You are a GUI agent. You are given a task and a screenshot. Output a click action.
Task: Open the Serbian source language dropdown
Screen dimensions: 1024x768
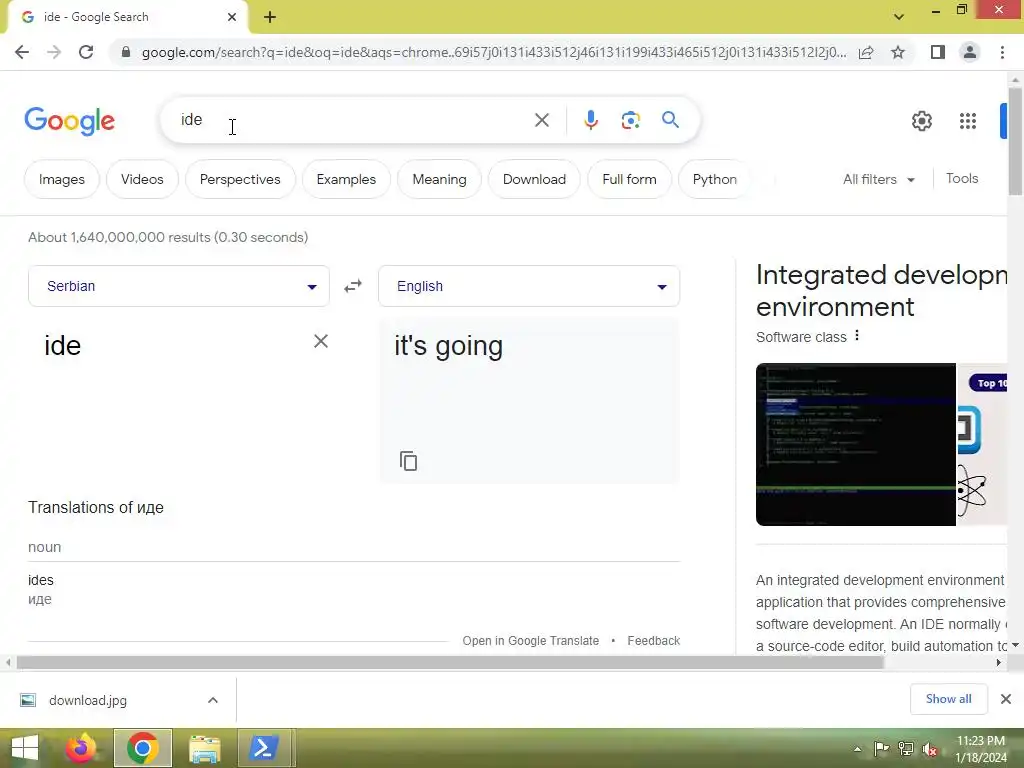pyautogui.click(x=179, y=286)
